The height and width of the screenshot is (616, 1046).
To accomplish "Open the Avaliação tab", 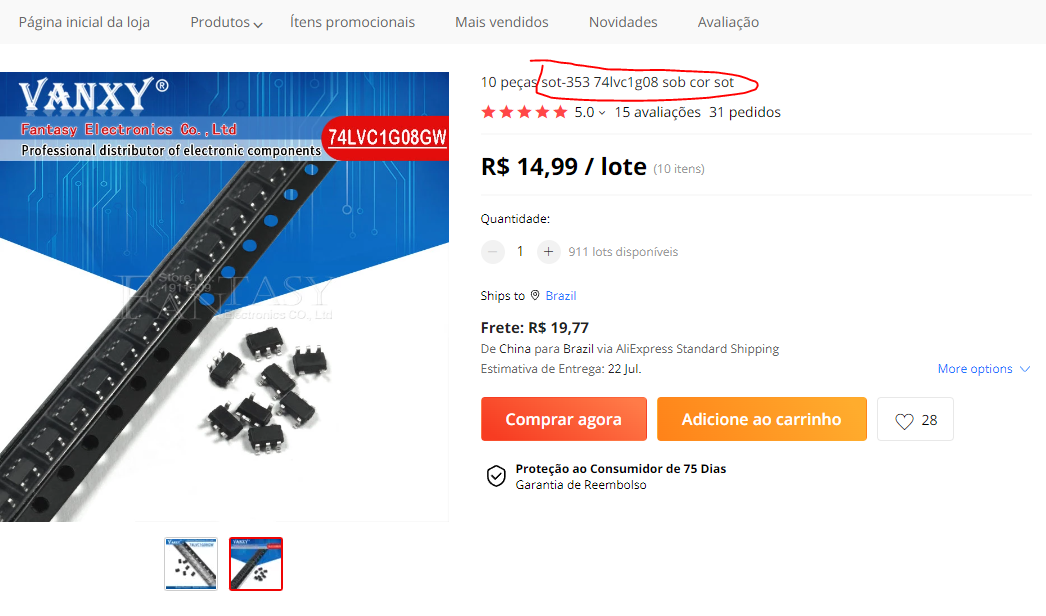I will (728, 22).
